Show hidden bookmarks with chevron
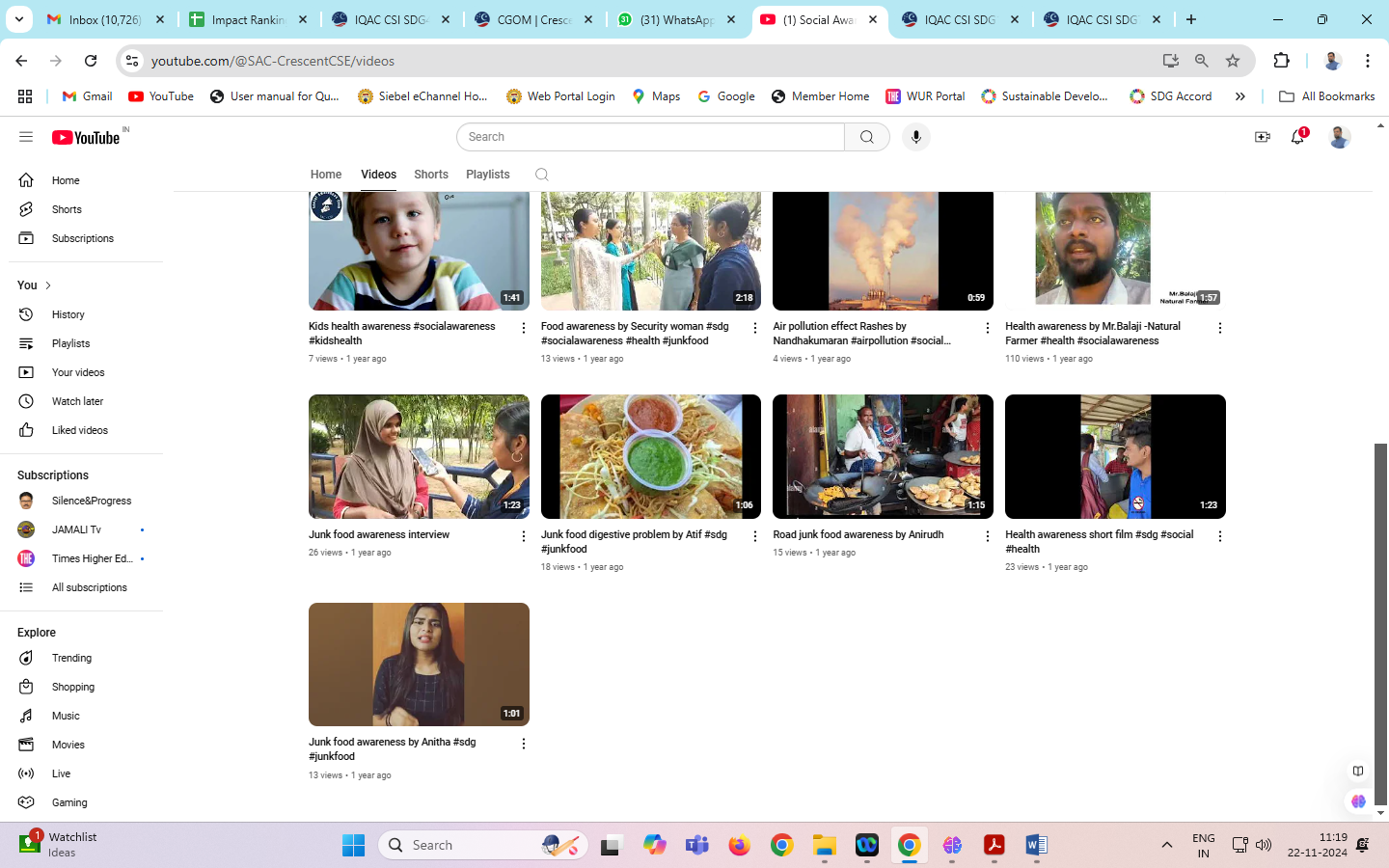Screen dimensions: 1389x868 click(1239, 96)
